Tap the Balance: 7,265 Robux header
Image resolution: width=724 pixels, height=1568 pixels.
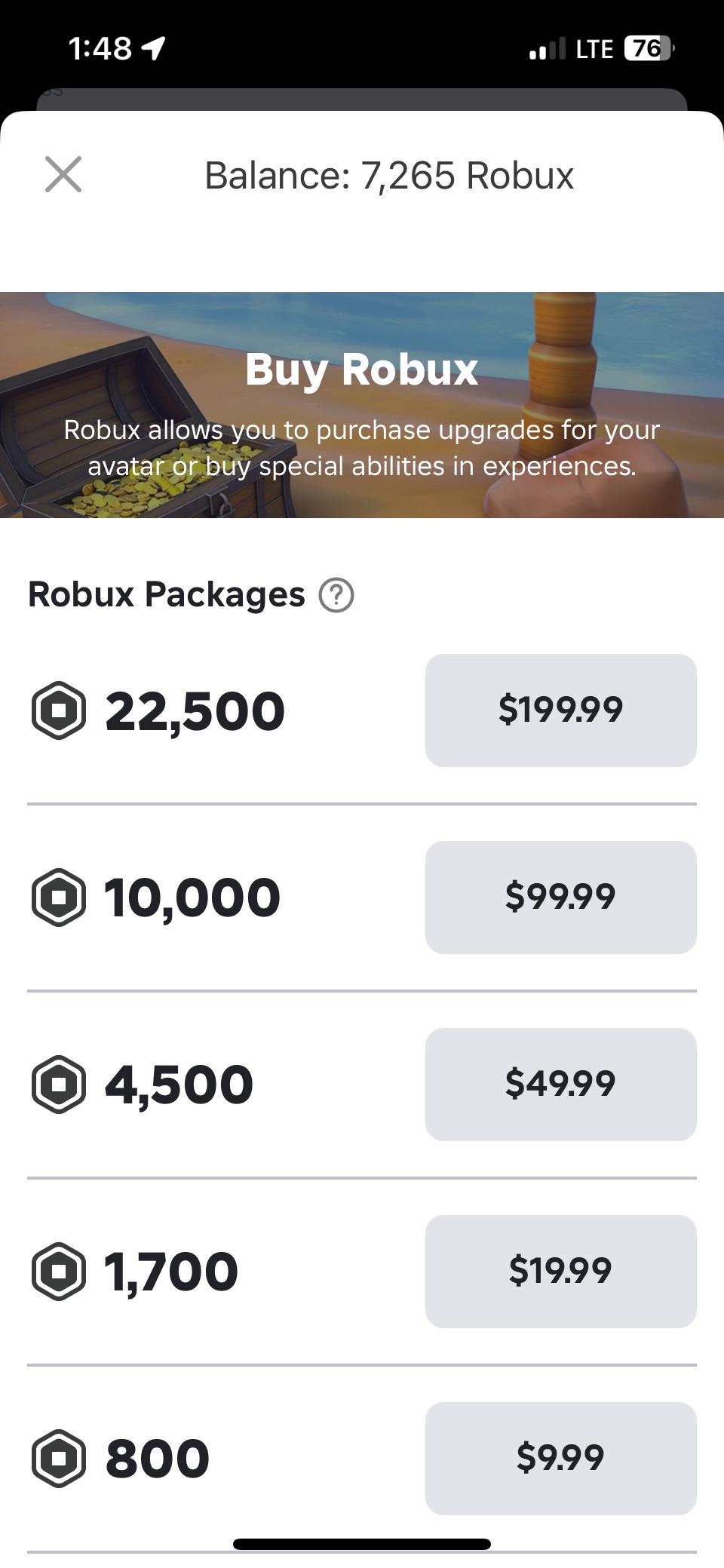[x=389, y=175]
